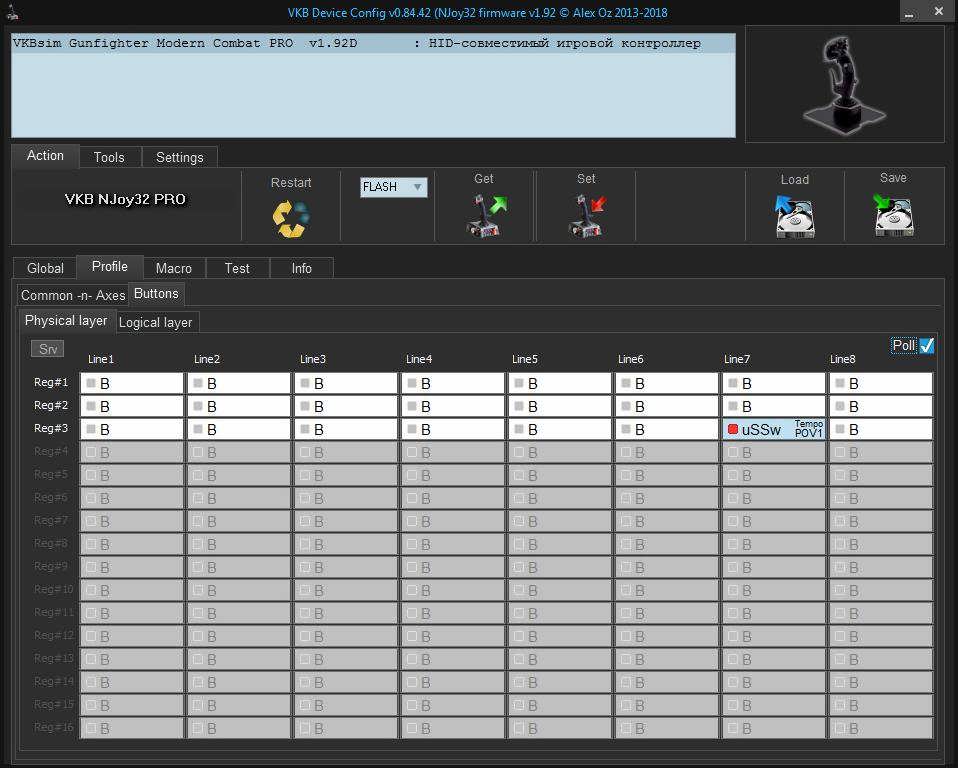Click Reg#3 Line8 button cell
958x768 pixels.
[x=881, y=430]
